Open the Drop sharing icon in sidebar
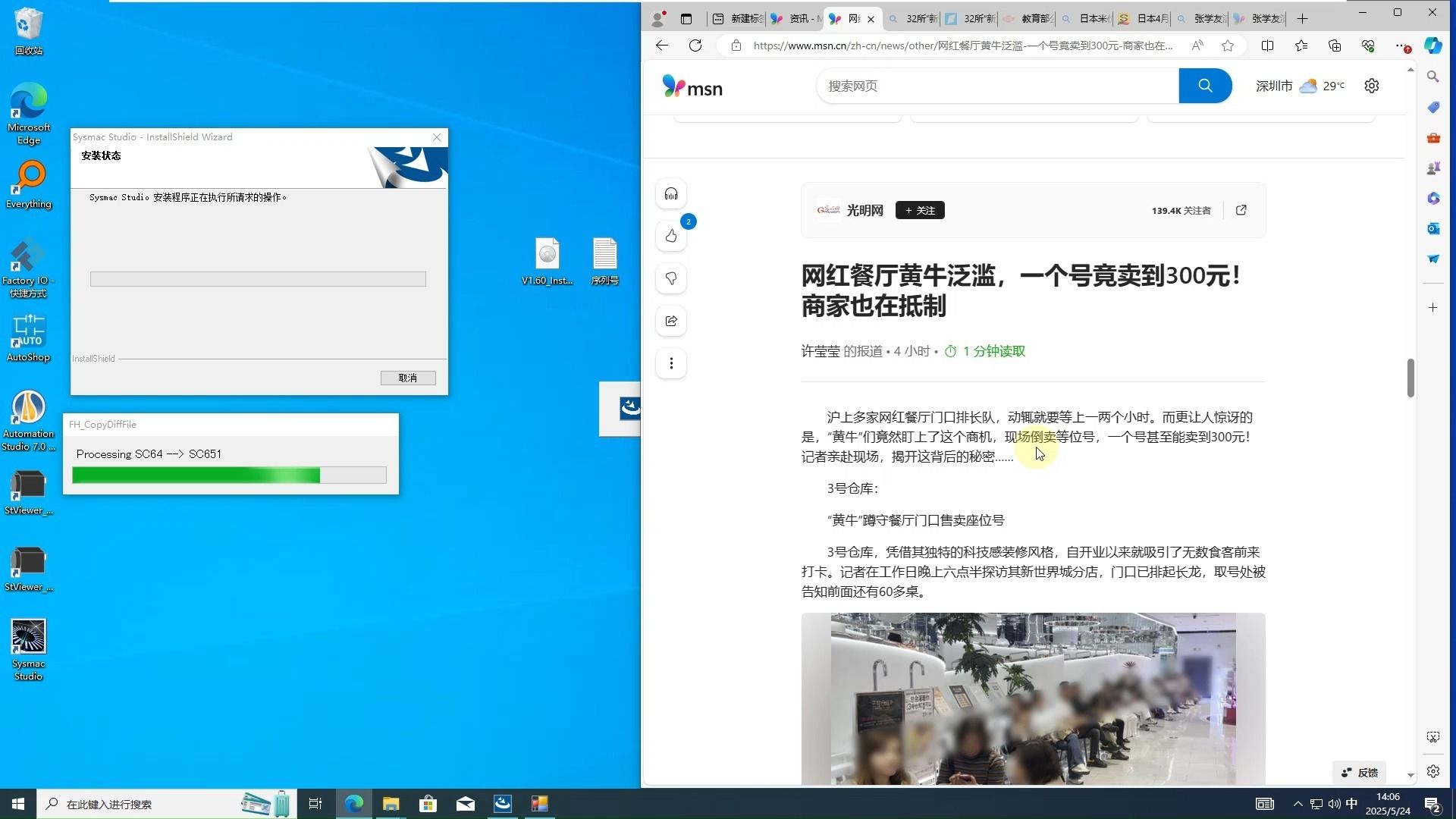This screenshot has height=819, width=1456. (1433, 259)
